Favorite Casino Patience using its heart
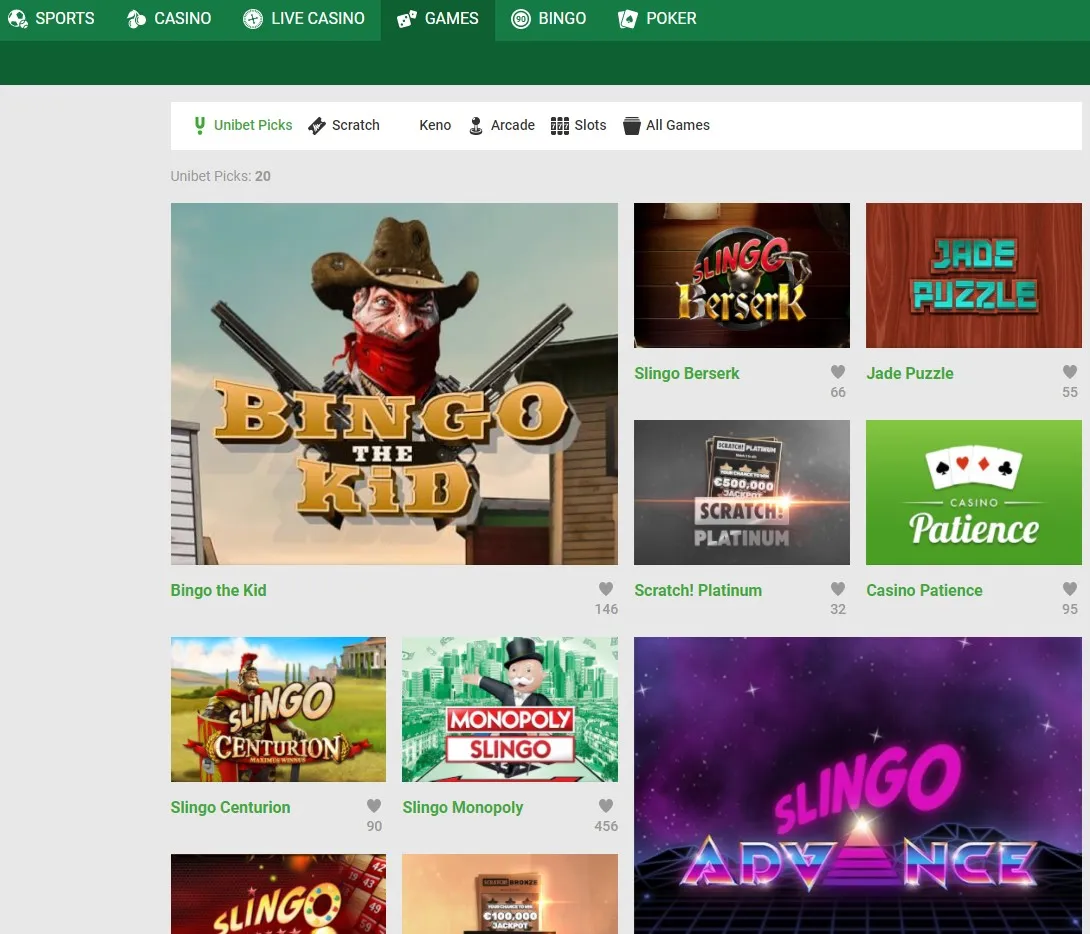 pyautogui.click(x=1069, y=589)
